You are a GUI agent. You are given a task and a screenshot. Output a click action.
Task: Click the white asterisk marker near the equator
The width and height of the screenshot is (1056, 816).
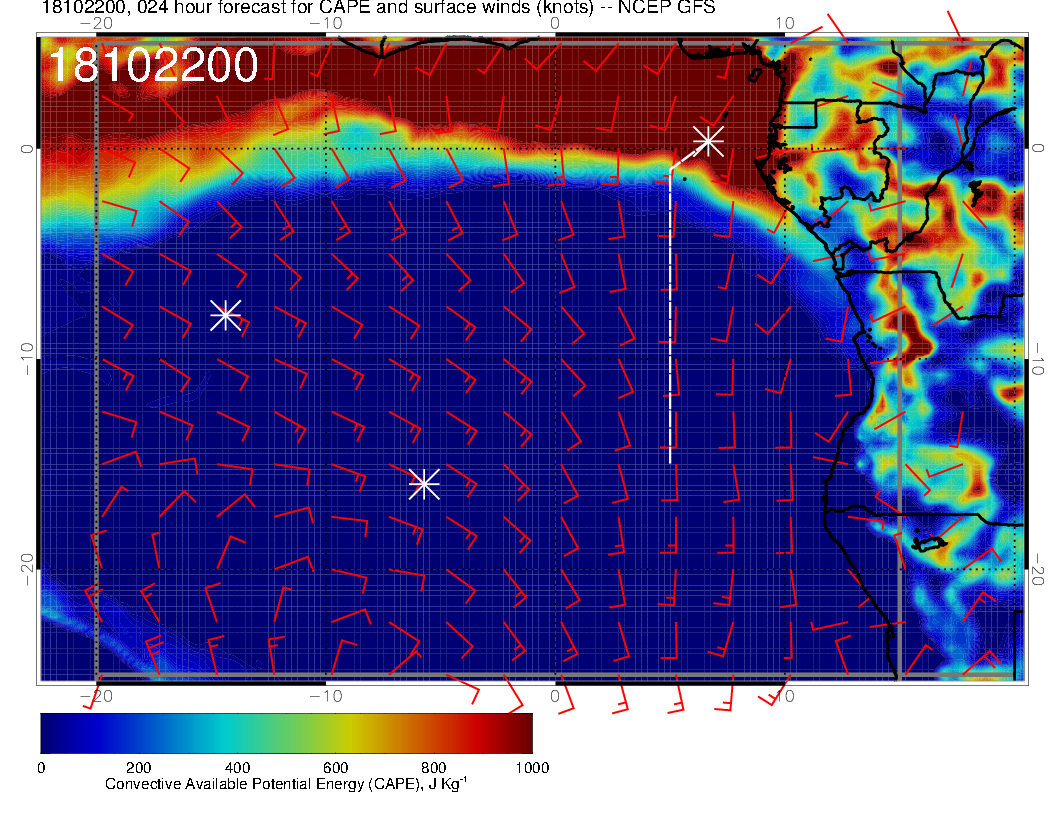pyautogui.click(x=708, y=141)
